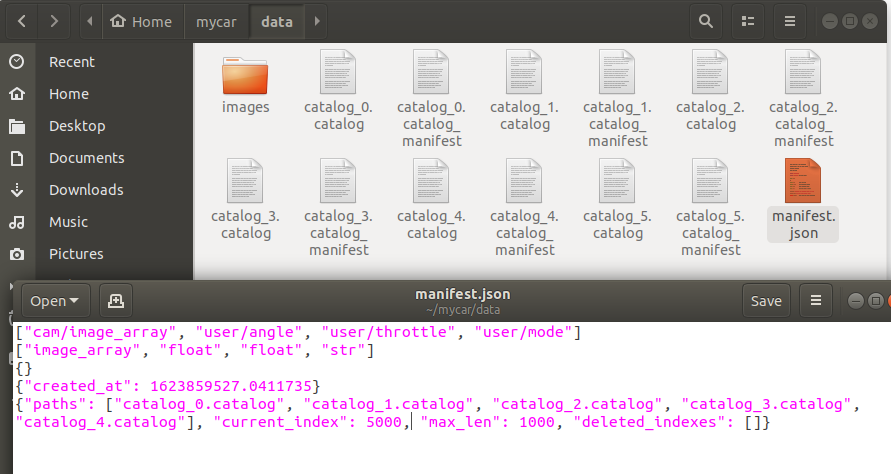Click the path bar right scroll arrow
This screenshot has height=474, width=891.
point(317,22)
